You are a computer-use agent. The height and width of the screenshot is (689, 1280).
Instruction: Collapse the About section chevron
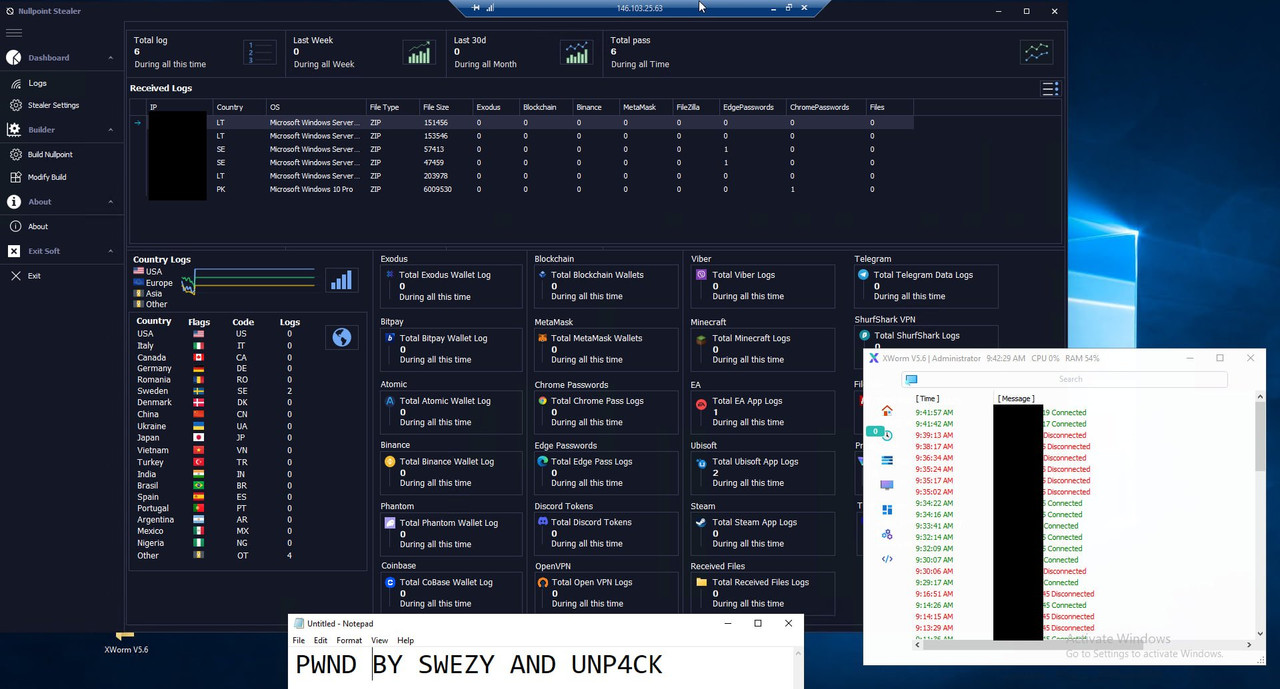[111, 202]
